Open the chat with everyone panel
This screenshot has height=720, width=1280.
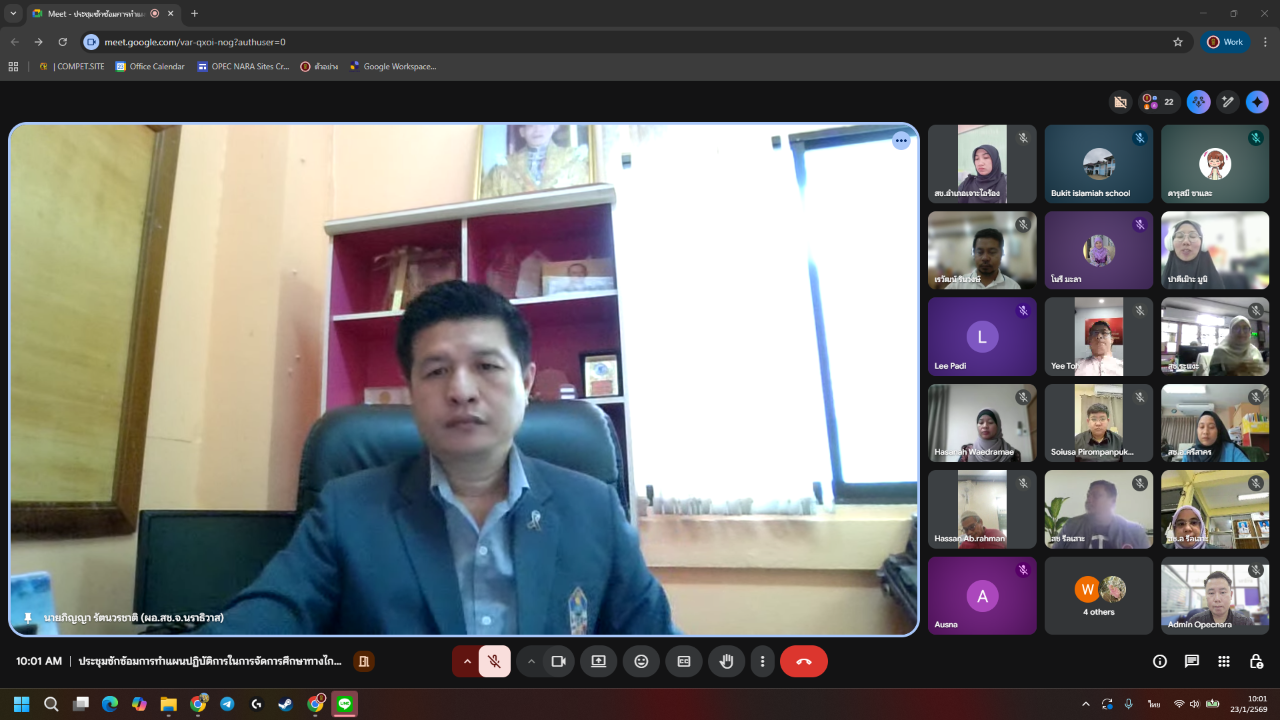(x=1192, y=661)
